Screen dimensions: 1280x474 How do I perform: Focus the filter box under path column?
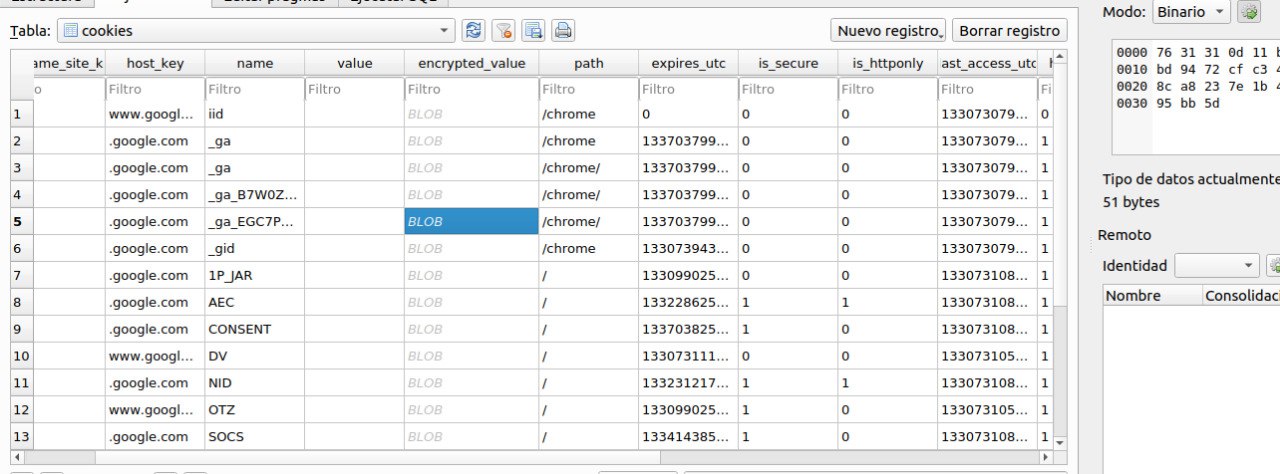click(588, 89)
